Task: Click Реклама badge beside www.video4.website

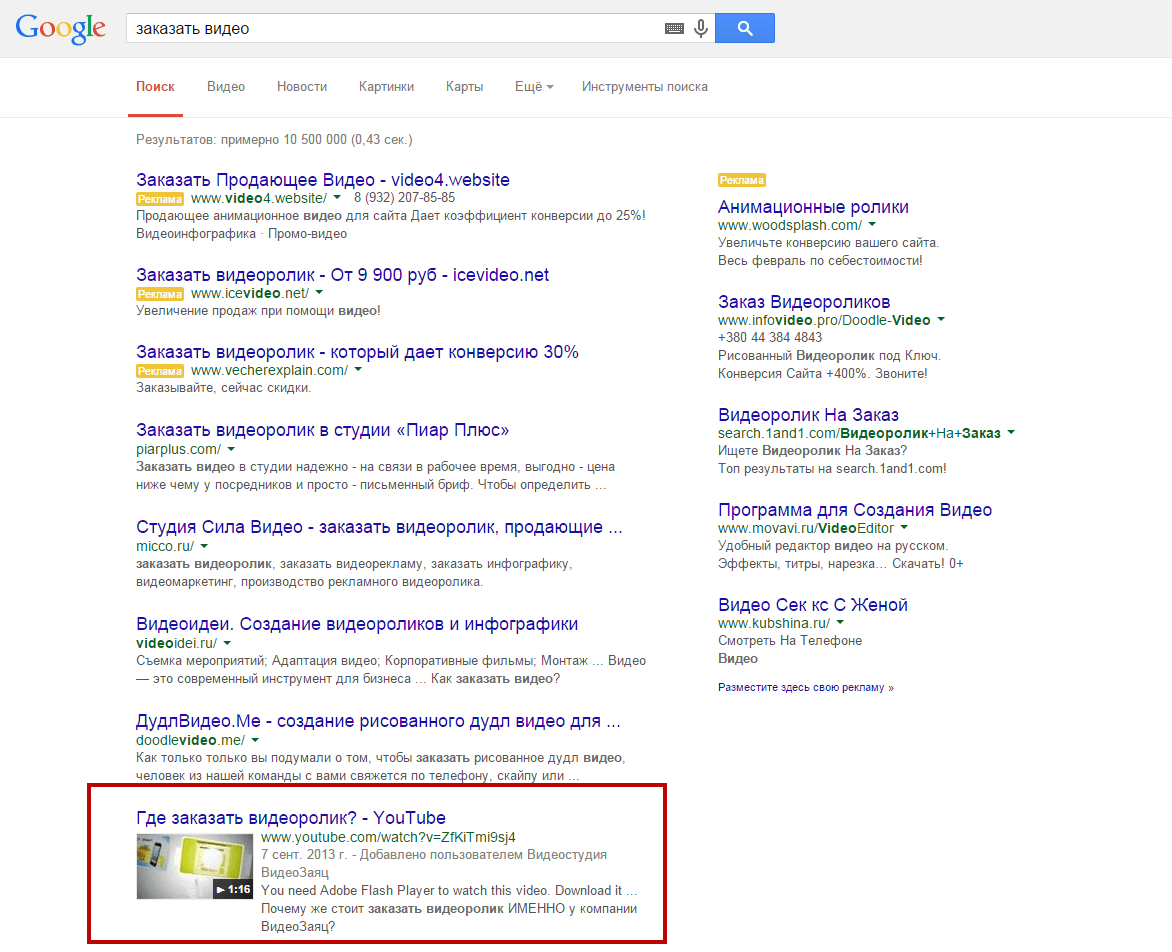Action: point(160,199)
